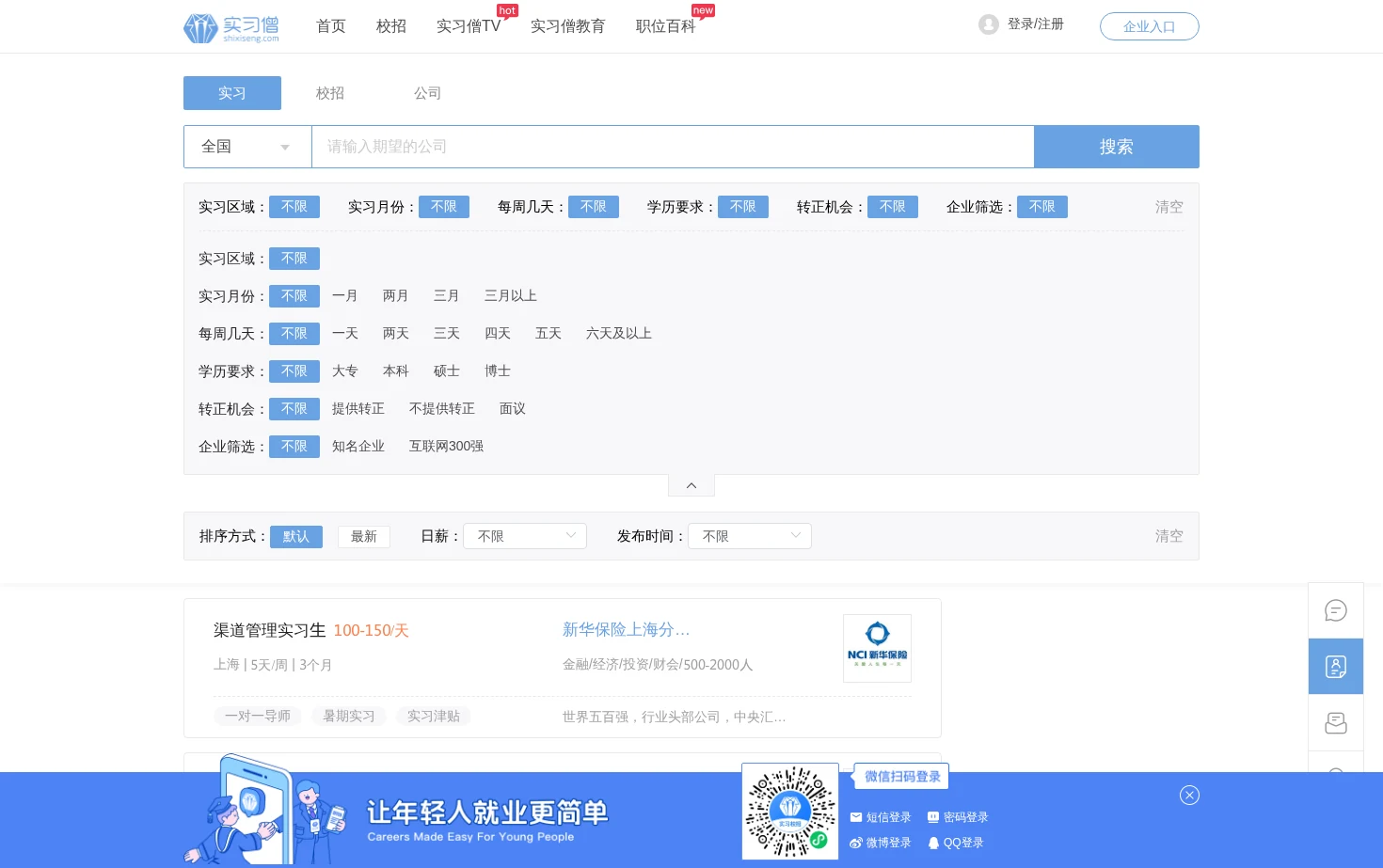Close the blue login banner
The width and height of the screenshot is (1383, 868).
click(1189, 795)
